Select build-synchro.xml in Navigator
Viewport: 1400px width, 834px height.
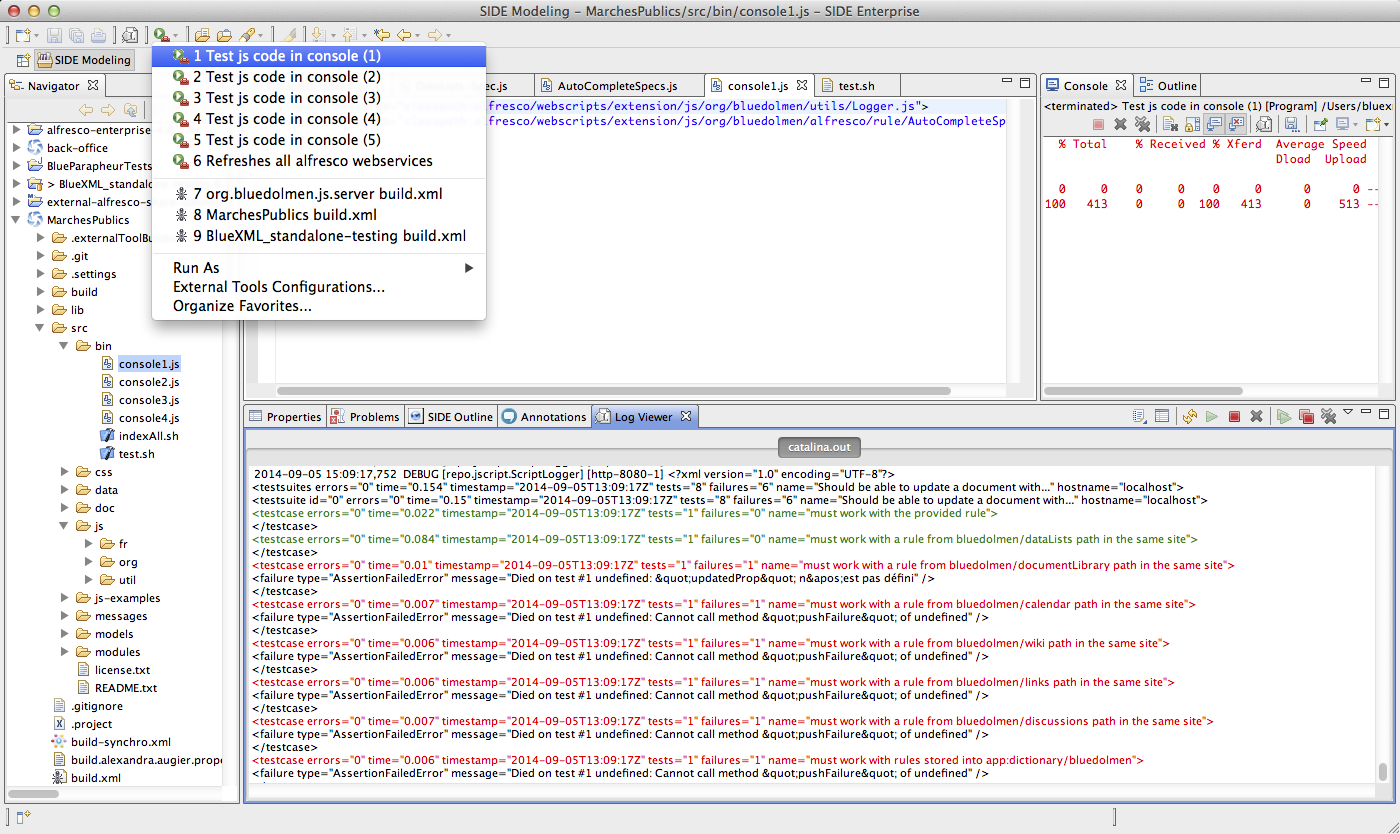120,742
